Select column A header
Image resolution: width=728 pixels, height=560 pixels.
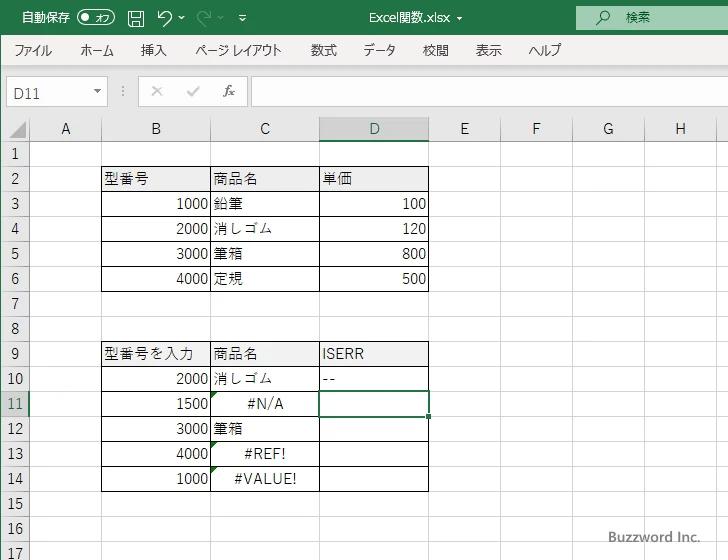pyautogui.click(x=65, y=129)
